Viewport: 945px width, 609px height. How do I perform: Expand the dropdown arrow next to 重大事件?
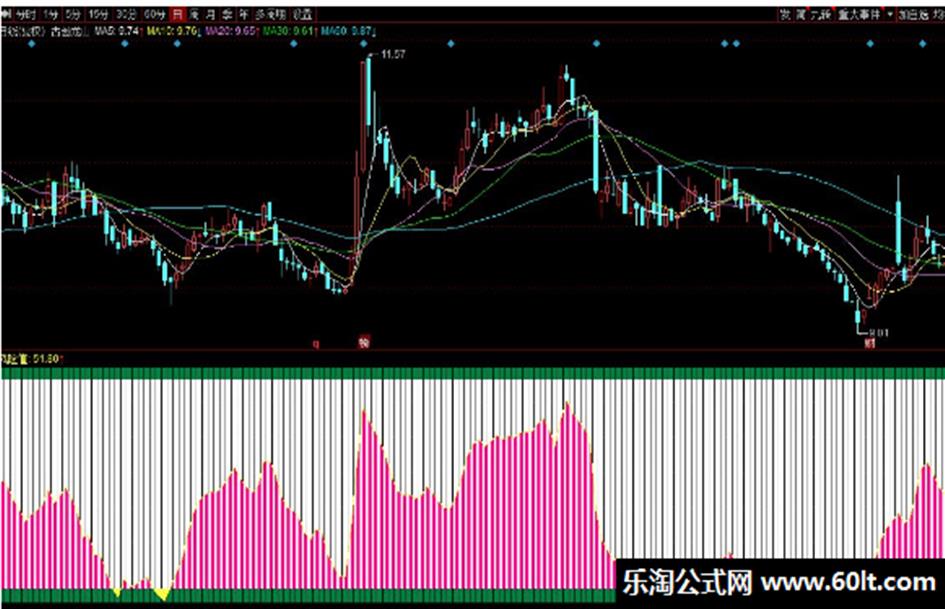coord(890,14)
